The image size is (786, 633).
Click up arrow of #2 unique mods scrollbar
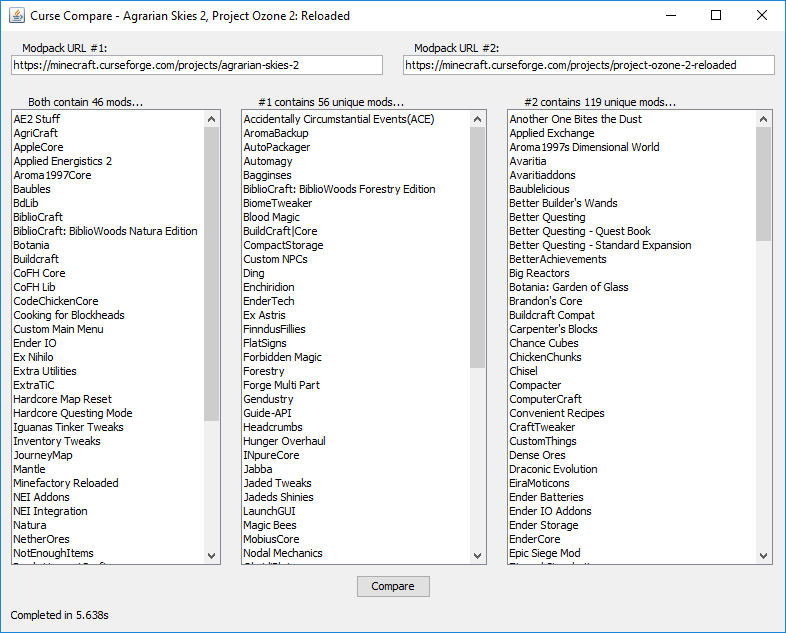pos(763,119)
